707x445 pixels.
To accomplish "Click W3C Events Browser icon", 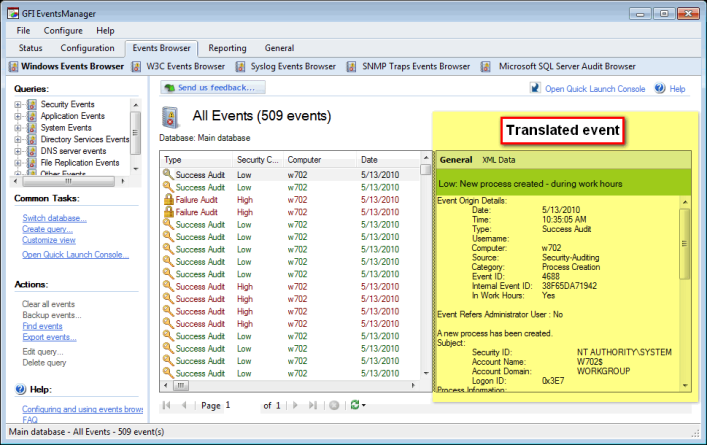I will 136,67.
